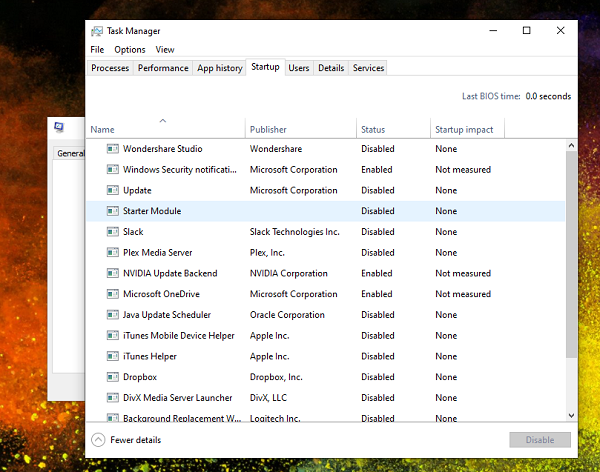Click the Task Manager title bar icon

pos(96,31)
